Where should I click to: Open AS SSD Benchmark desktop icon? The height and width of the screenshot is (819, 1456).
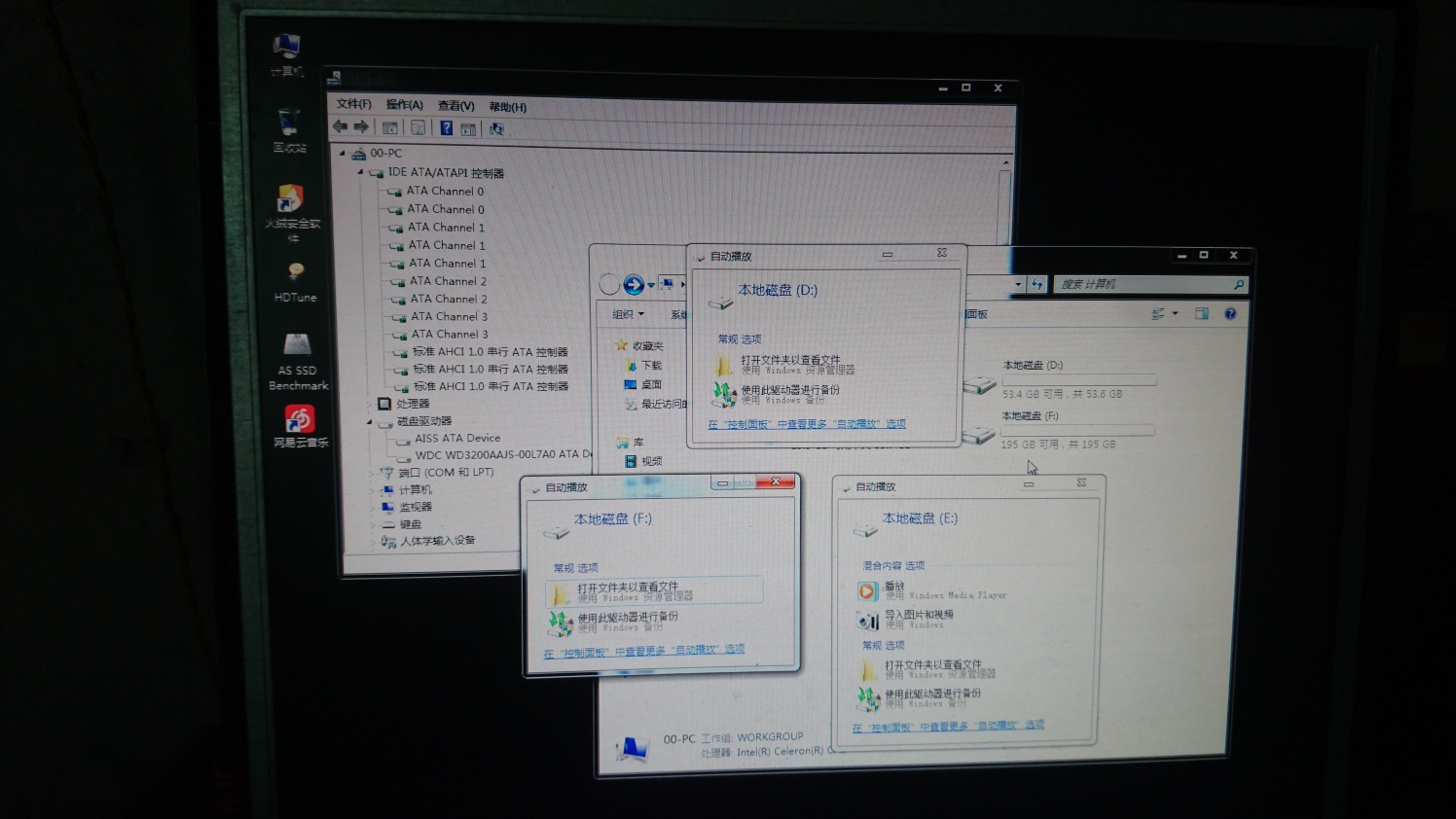[x=298, y=361]
